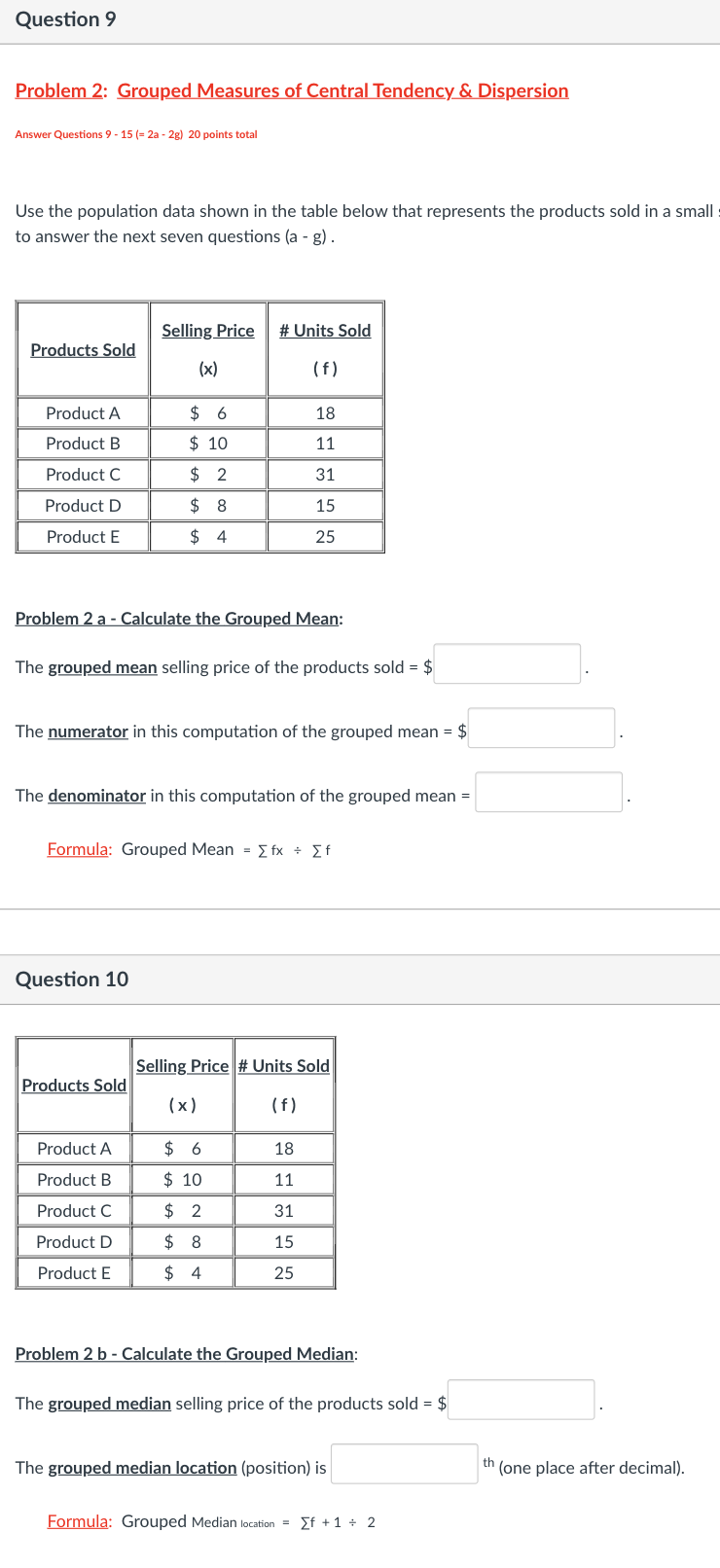The image size is (720, 1568).
Task: Click the denominator answer input field
Action: coord(549,792)
